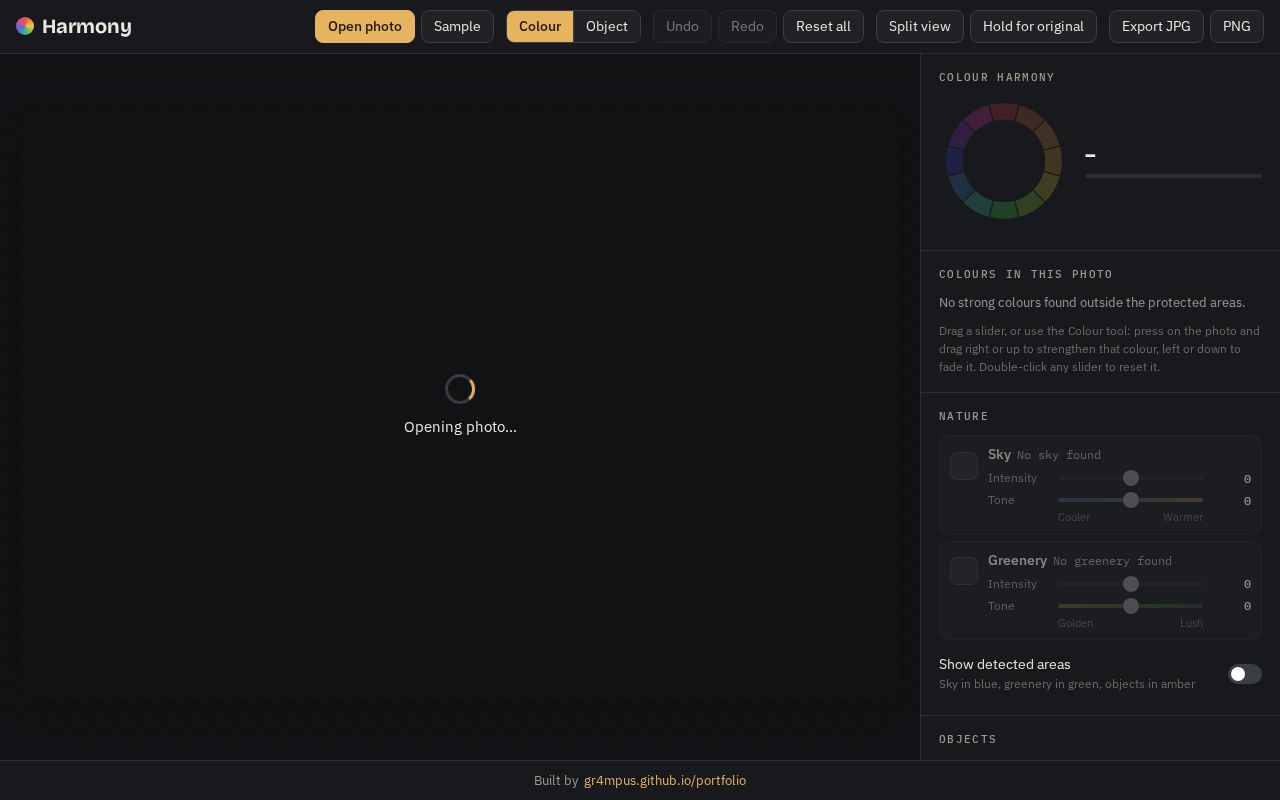Click the colour harmony wheel
The width and height of the screenshot is (1280, 800).
coord(1003,161)
